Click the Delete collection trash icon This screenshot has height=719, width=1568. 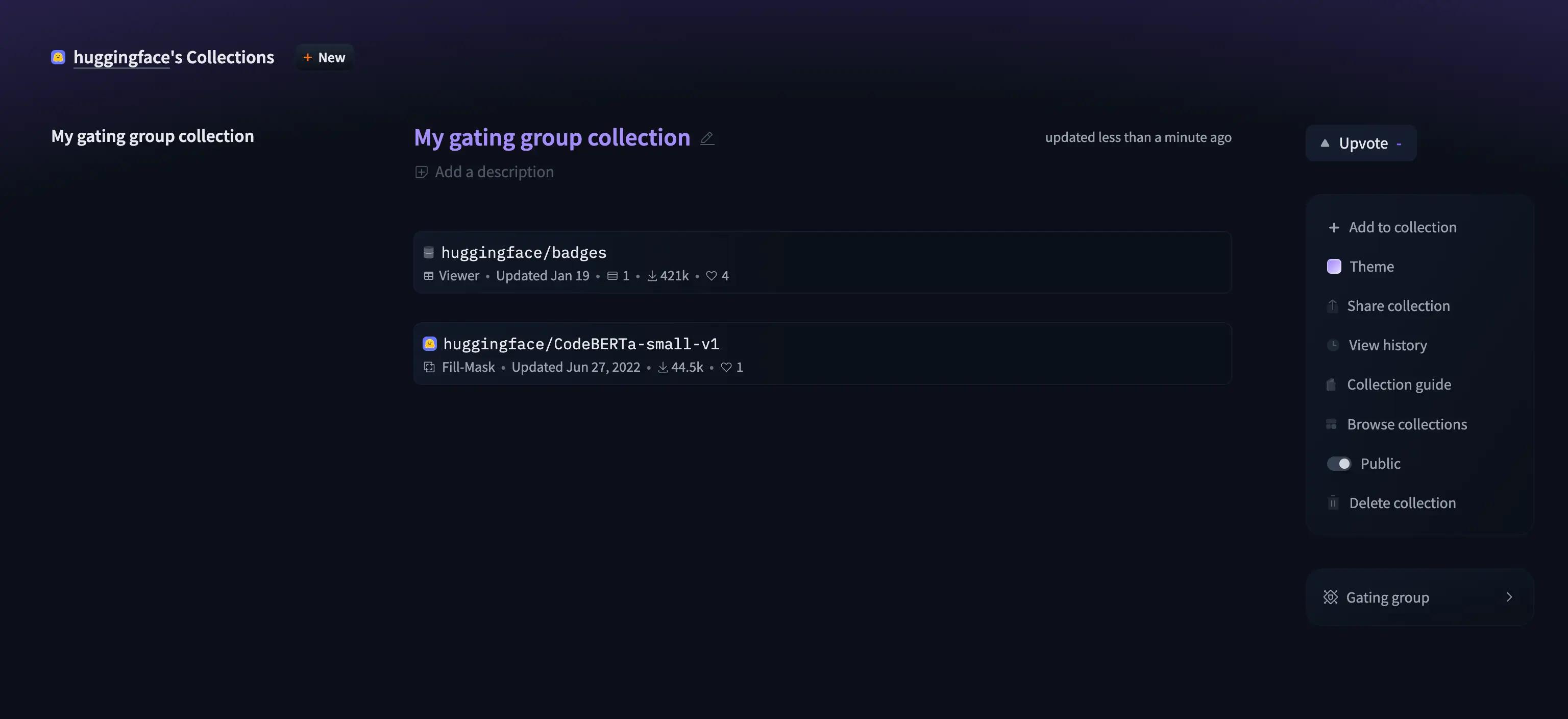[x=1333, y=503]
